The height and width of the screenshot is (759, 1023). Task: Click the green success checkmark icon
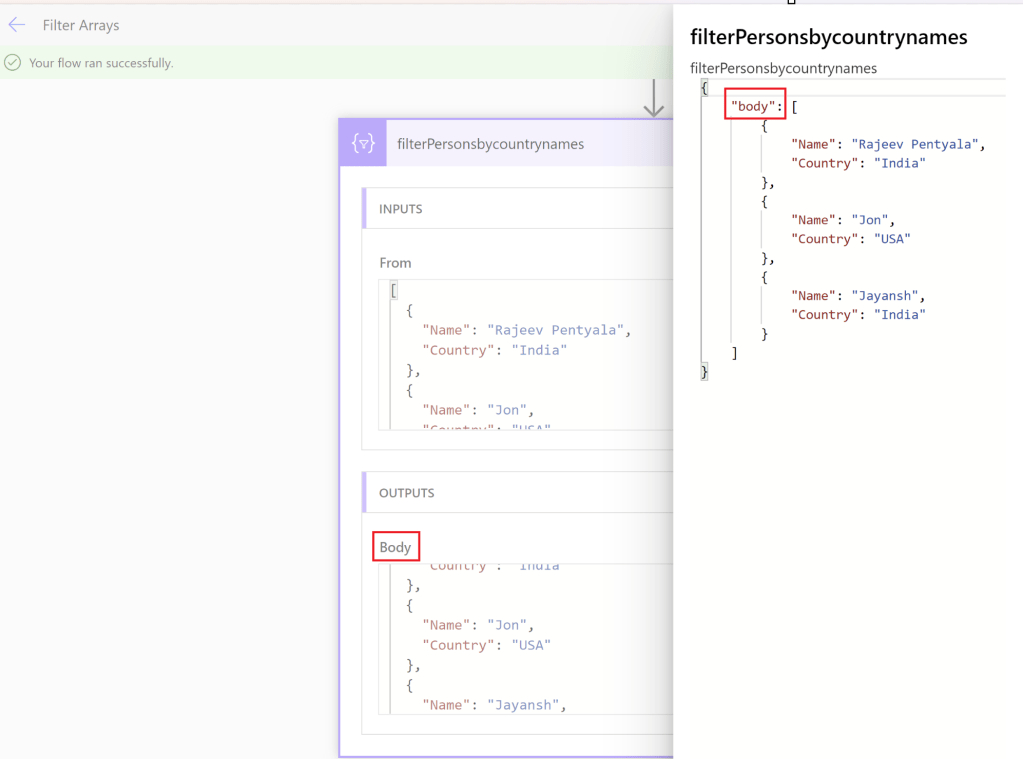(13, 63)
